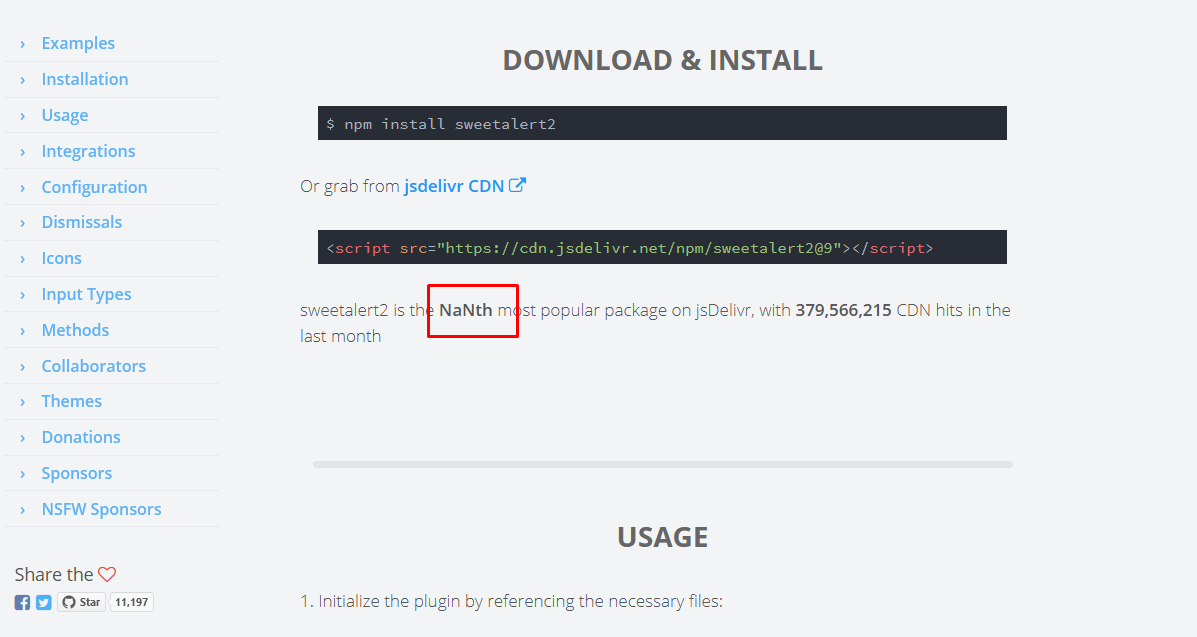The image size is (1197, 637).
Task: Expand the Input Types chevron
Action: [x=22, y=294]
